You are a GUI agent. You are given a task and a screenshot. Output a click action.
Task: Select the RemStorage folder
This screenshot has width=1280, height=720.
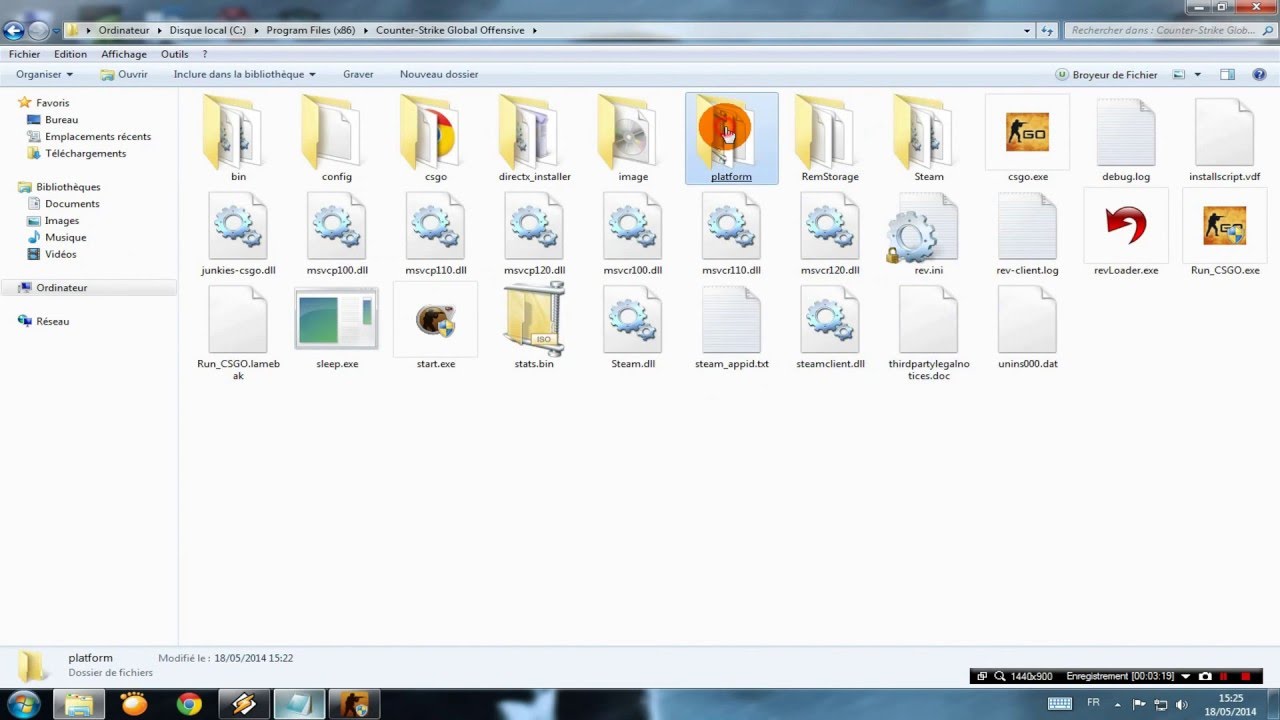[x=830, y=139]
